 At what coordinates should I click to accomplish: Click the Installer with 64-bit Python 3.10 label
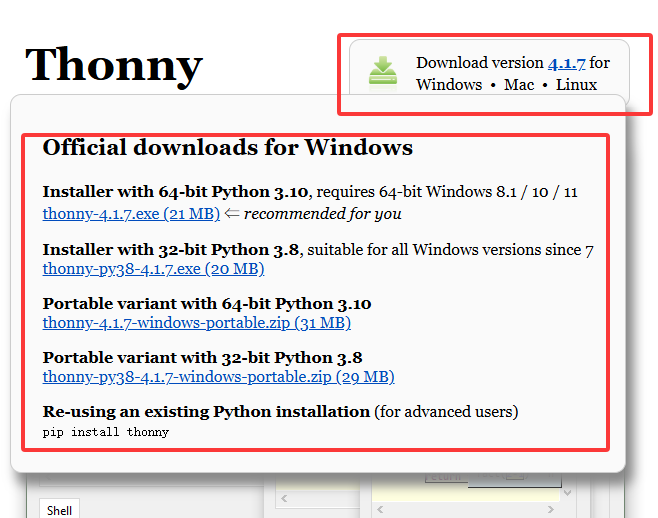[x=177, y=191]
